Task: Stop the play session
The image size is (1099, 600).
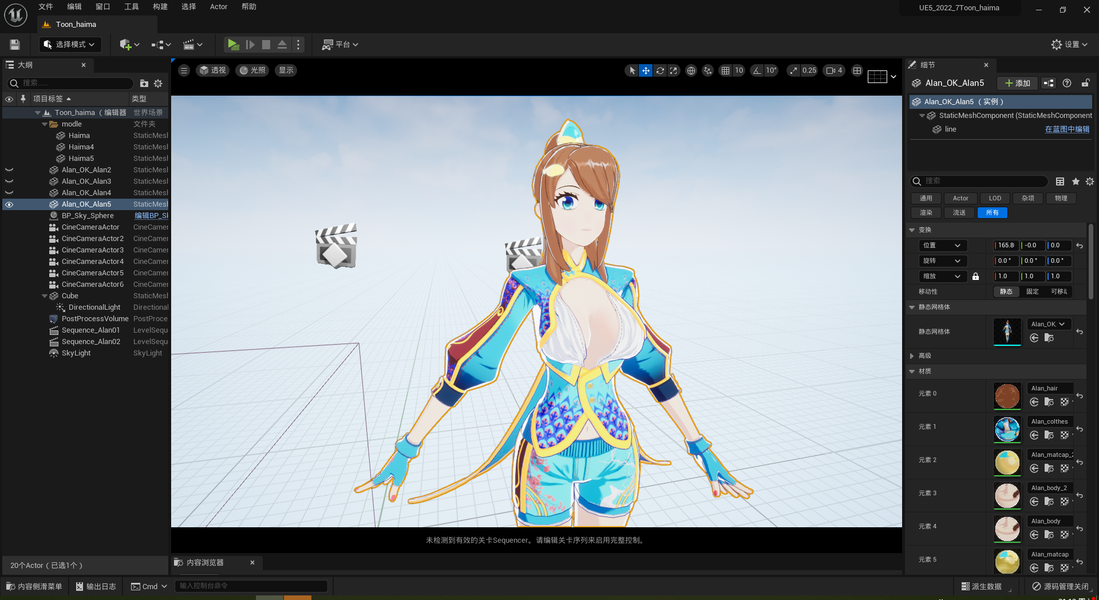Action: click(266, 44)
